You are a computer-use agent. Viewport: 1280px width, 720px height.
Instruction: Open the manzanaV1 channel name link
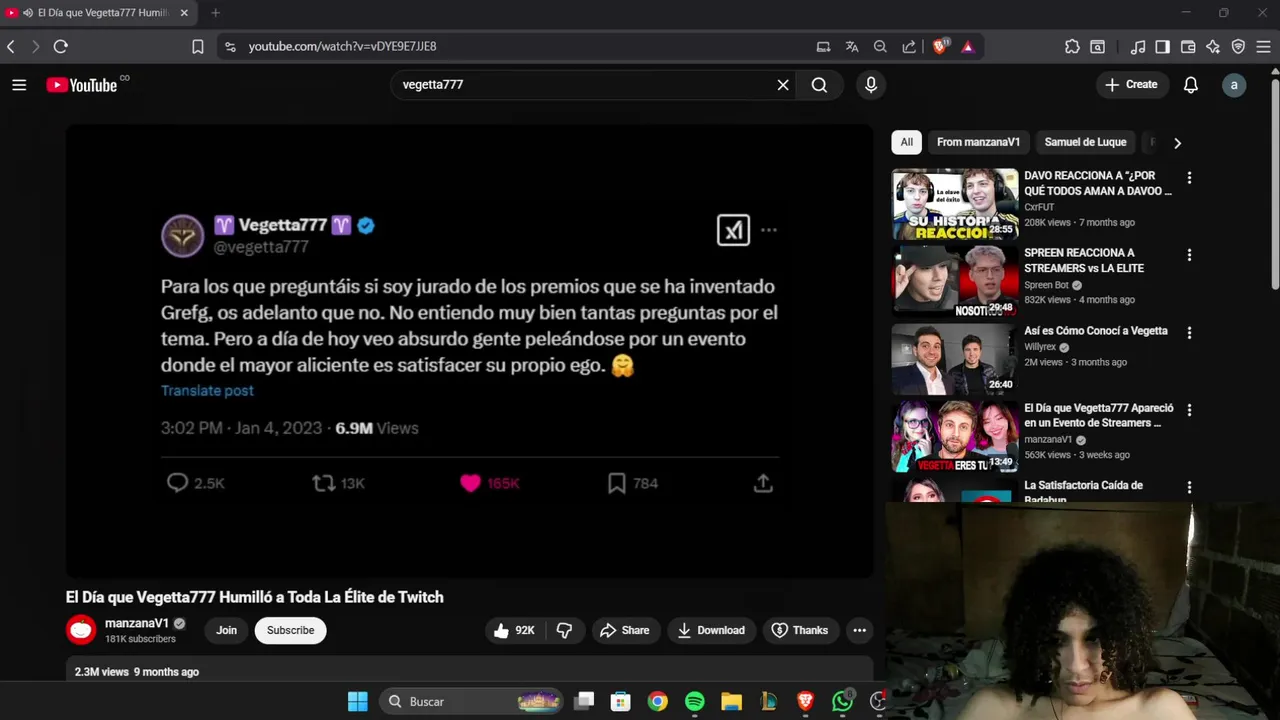click(137, 623)
